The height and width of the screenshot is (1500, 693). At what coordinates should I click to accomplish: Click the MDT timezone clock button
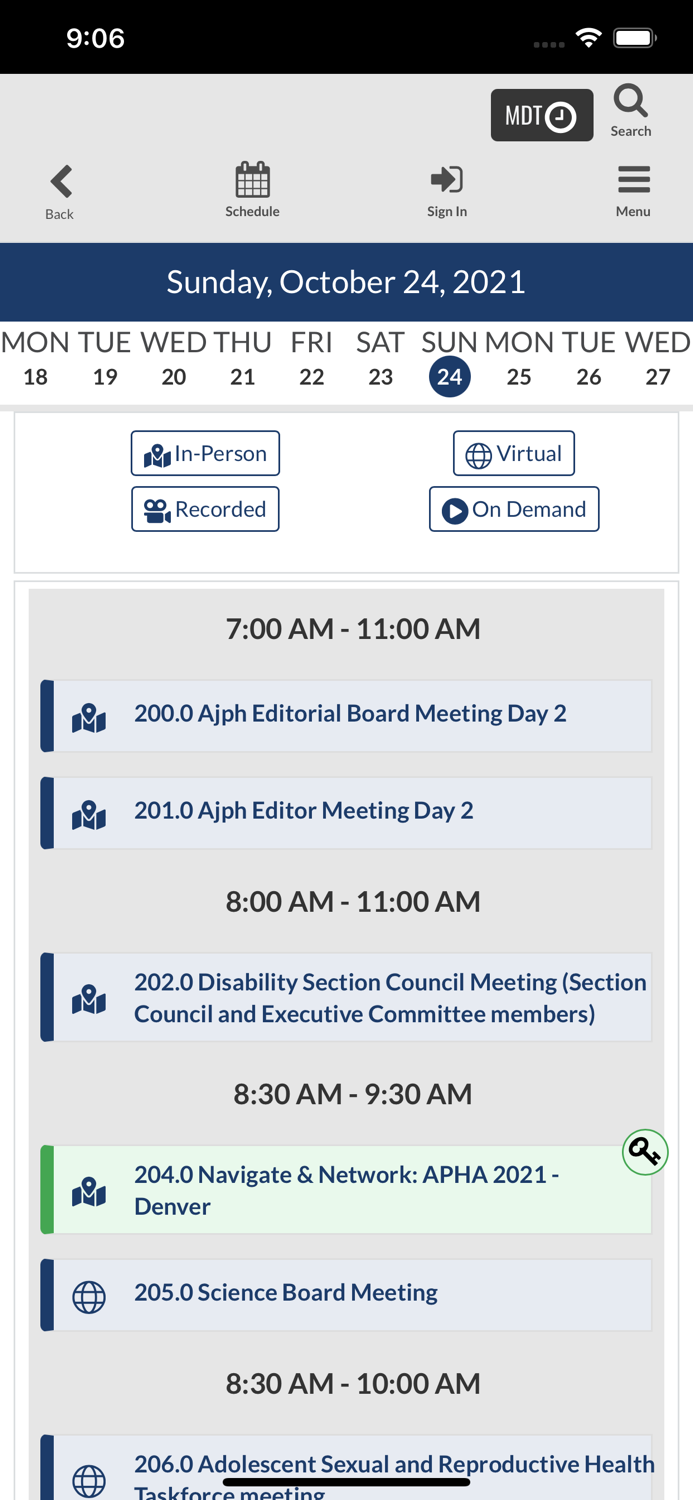point(541,113)
